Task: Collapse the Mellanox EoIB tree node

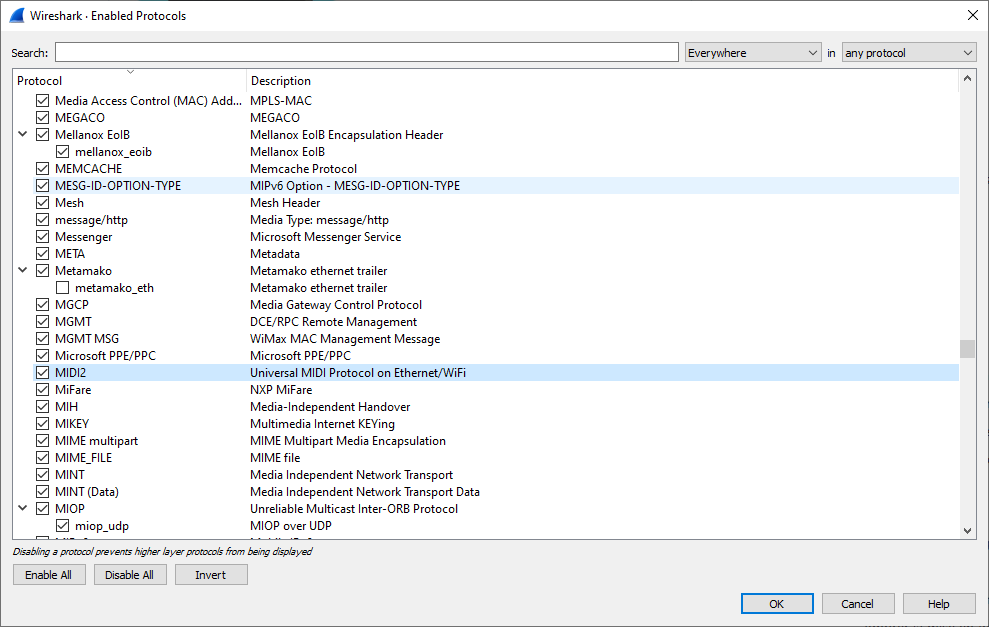Action: pos(23,134)
